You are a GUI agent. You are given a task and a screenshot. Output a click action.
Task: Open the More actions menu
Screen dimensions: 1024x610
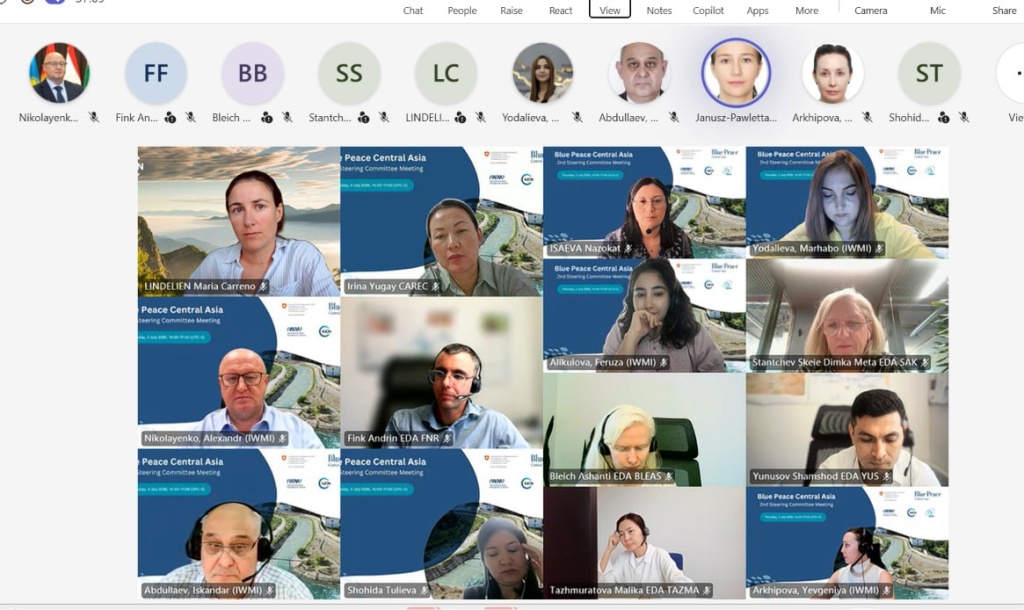click(807, 10)
